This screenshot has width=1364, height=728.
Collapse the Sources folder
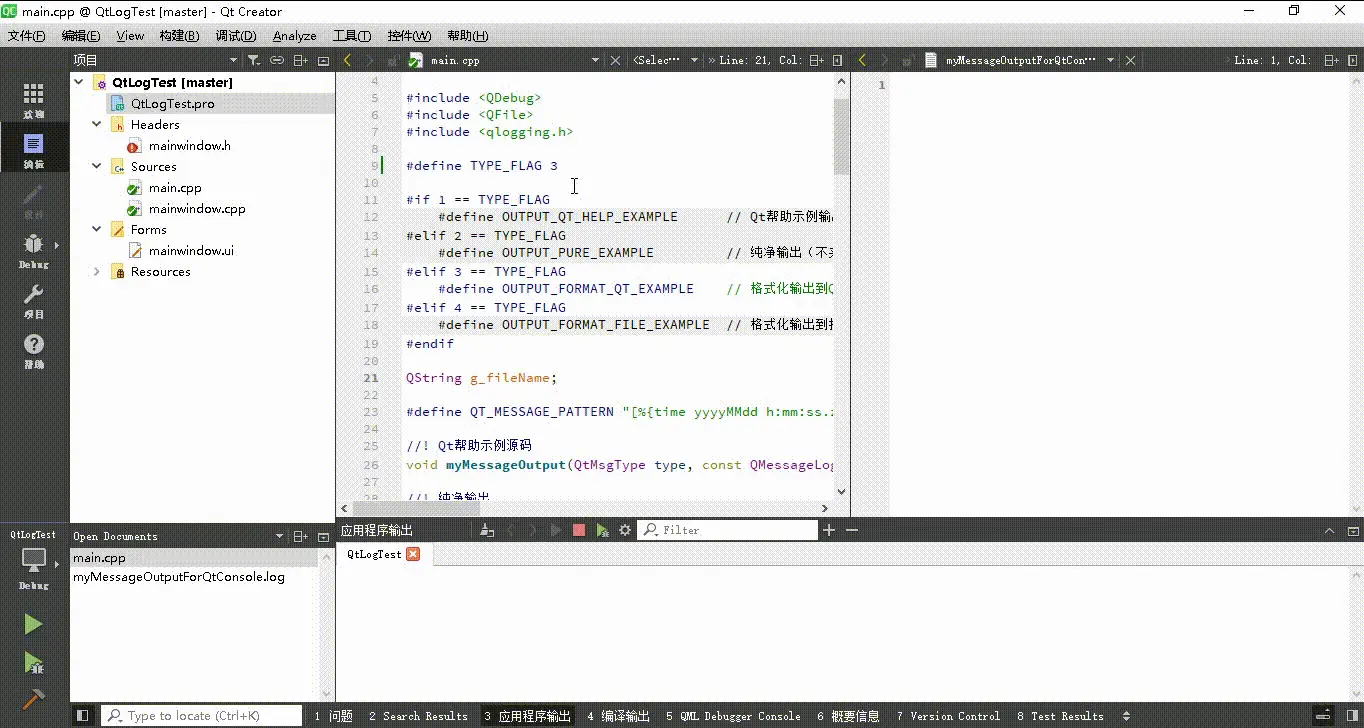(x=97, y=166)
